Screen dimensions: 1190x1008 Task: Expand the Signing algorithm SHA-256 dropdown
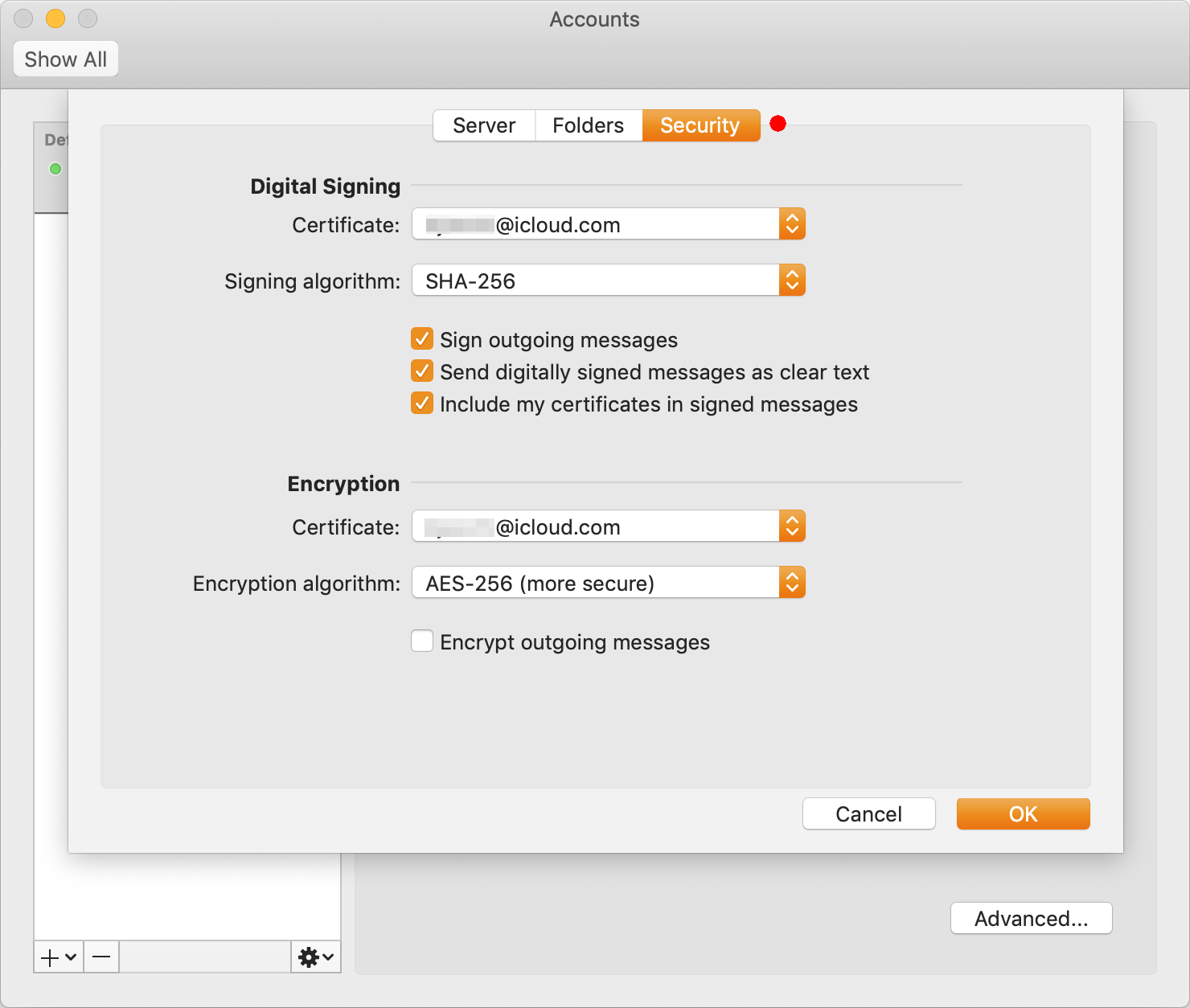pos(608,281)
